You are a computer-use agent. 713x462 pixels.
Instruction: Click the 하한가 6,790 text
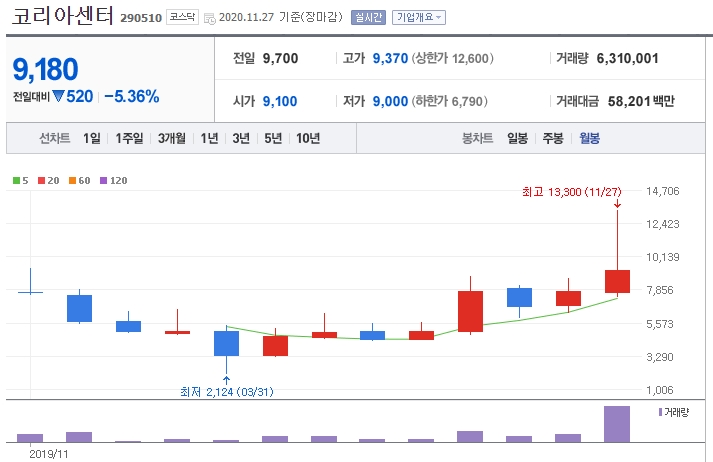point(450,101)
